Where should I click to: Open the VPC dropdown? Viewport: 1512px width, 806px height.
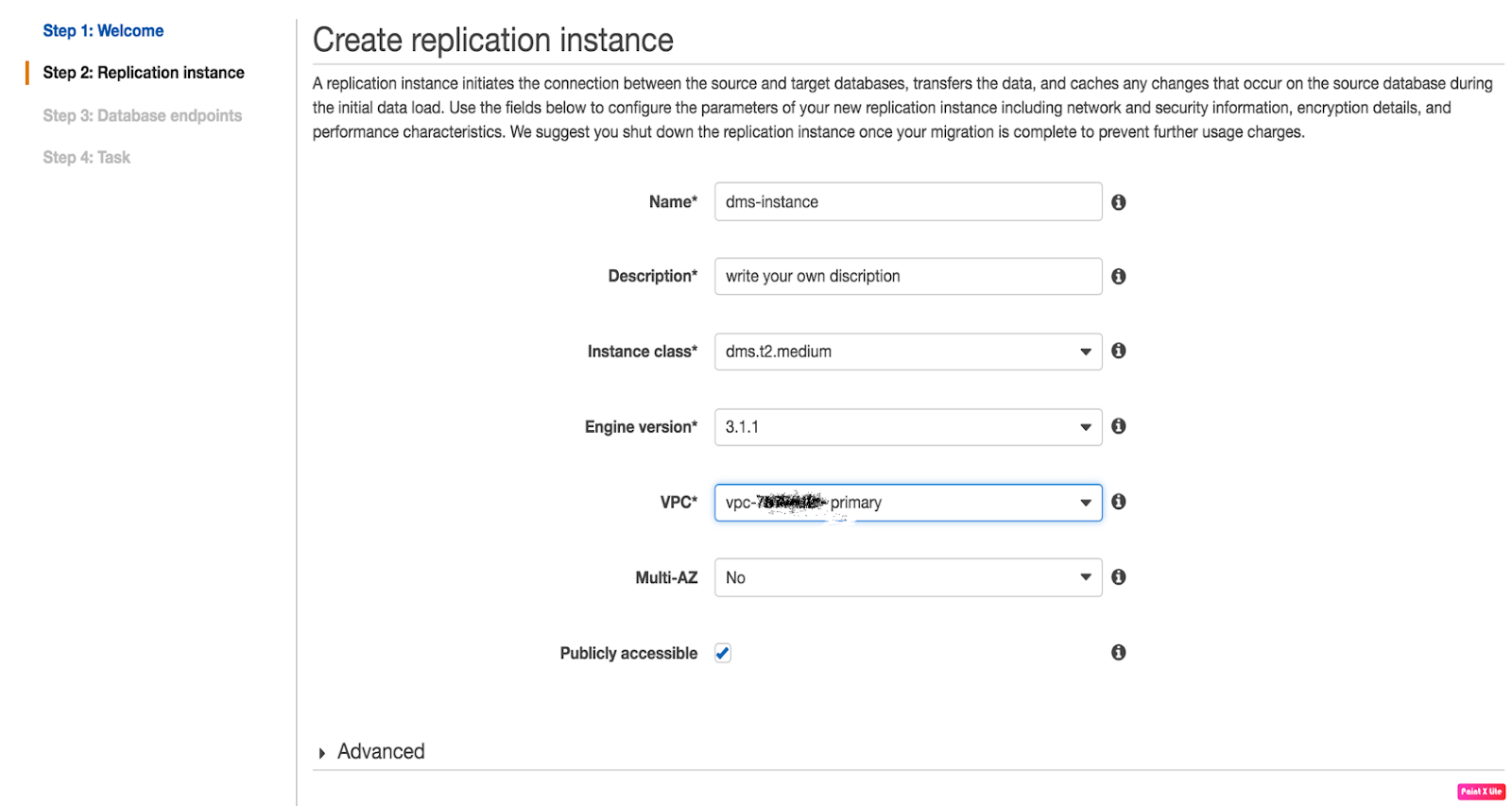click(x=907, y=503)
